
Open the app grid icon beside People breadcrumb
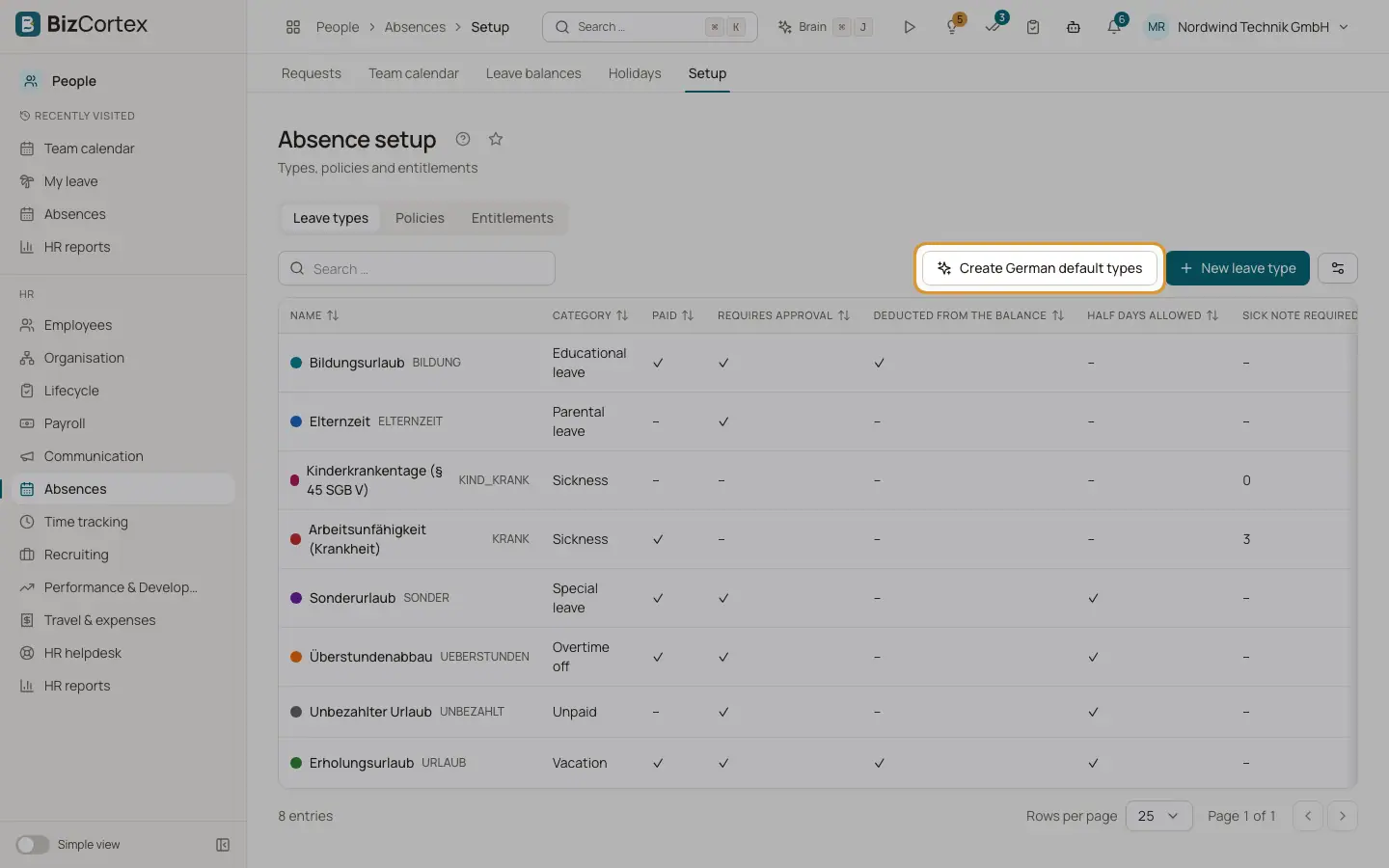[x=293, y=27]
